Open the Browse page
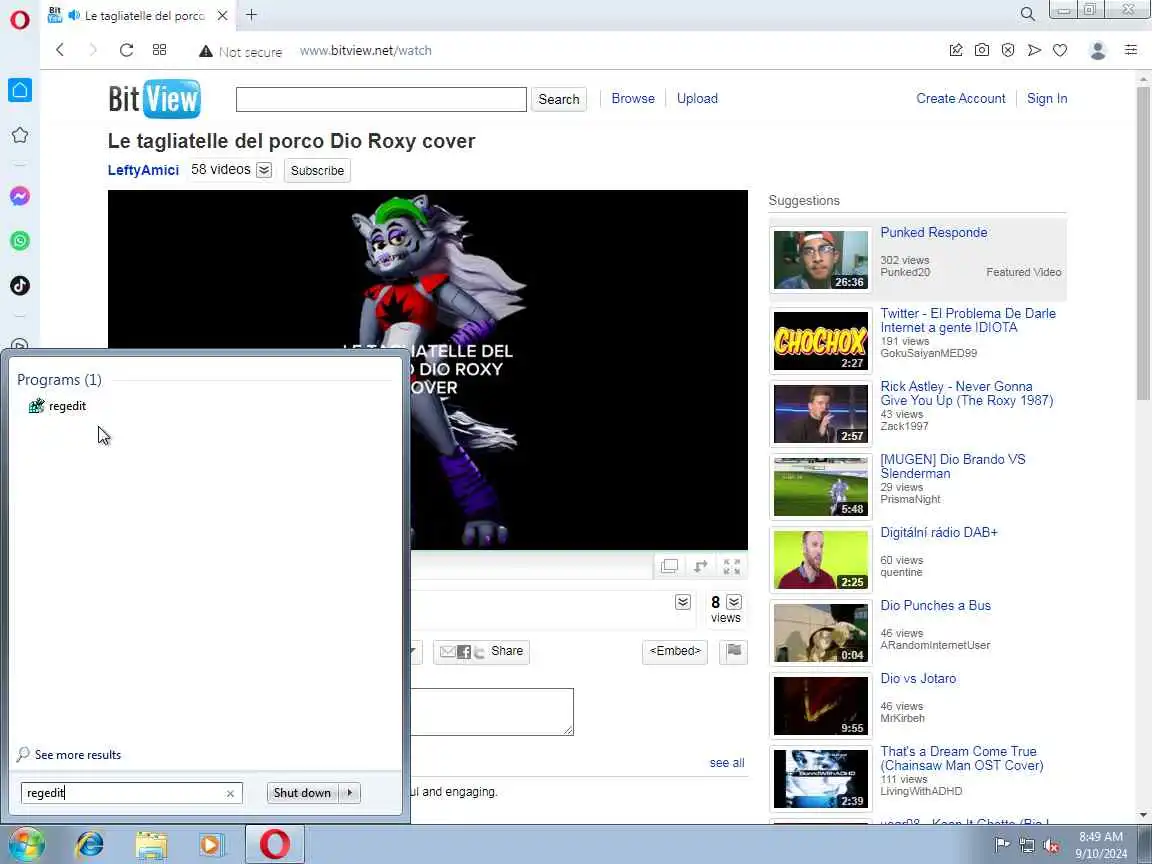Screen dimensions: 1152x864 (x=633, y=98)
